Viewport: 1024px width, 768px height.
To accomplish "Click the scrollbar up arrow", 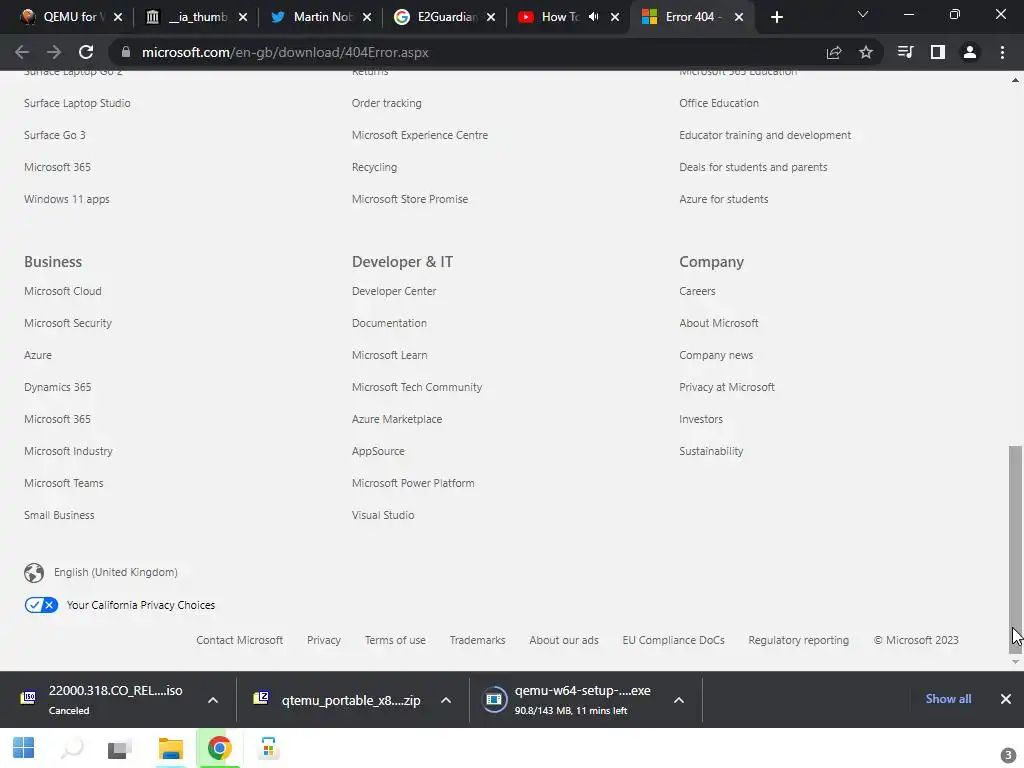I will pos(1015,80).
